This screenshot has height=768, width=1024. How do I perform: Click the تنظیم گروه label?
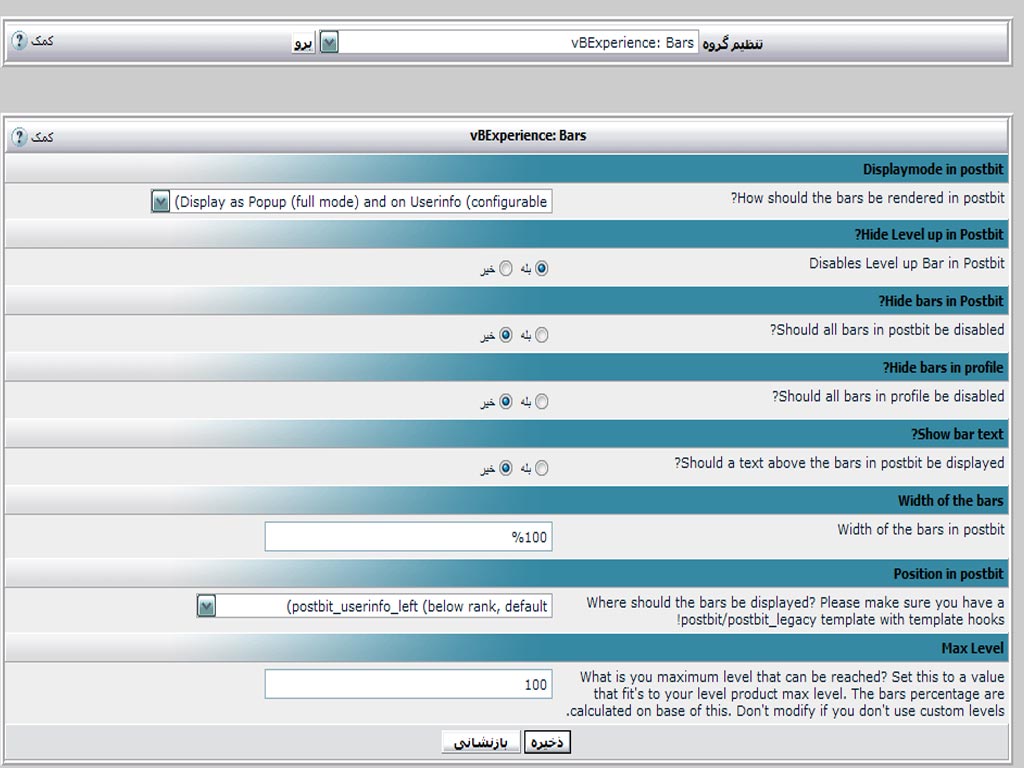click(x=733, y=44)
